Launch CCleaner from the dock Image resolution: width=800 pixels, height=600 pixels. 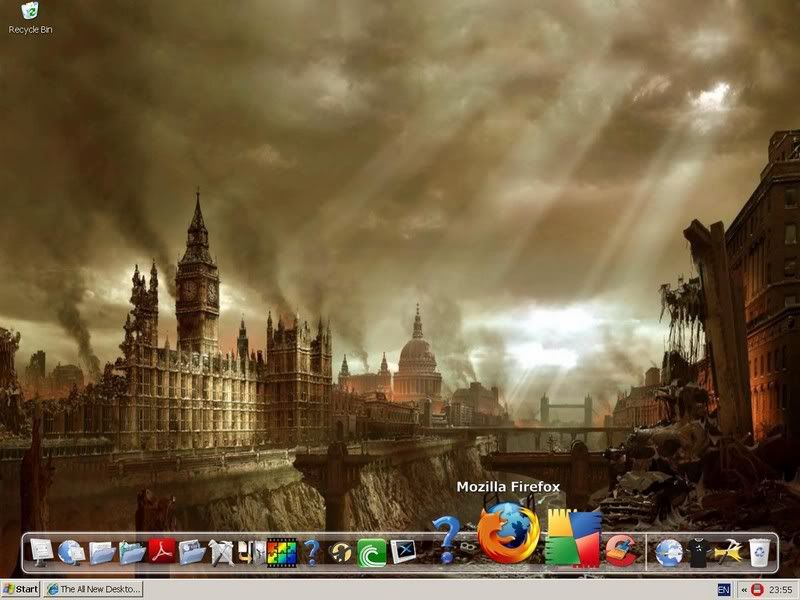(x=621, y=551)
